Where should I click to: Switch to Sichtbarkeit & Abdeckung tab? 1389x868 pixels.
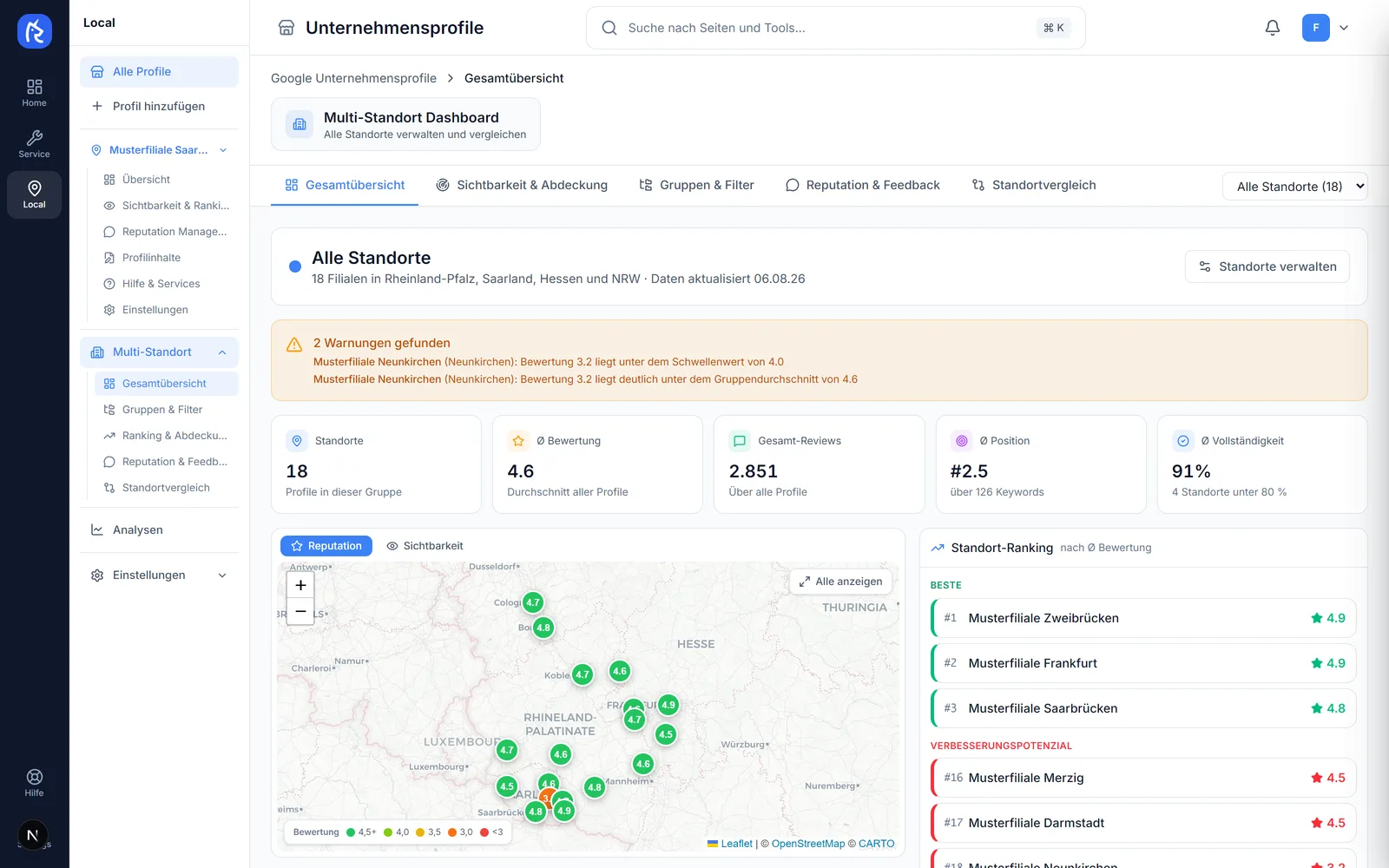[522, 185]
